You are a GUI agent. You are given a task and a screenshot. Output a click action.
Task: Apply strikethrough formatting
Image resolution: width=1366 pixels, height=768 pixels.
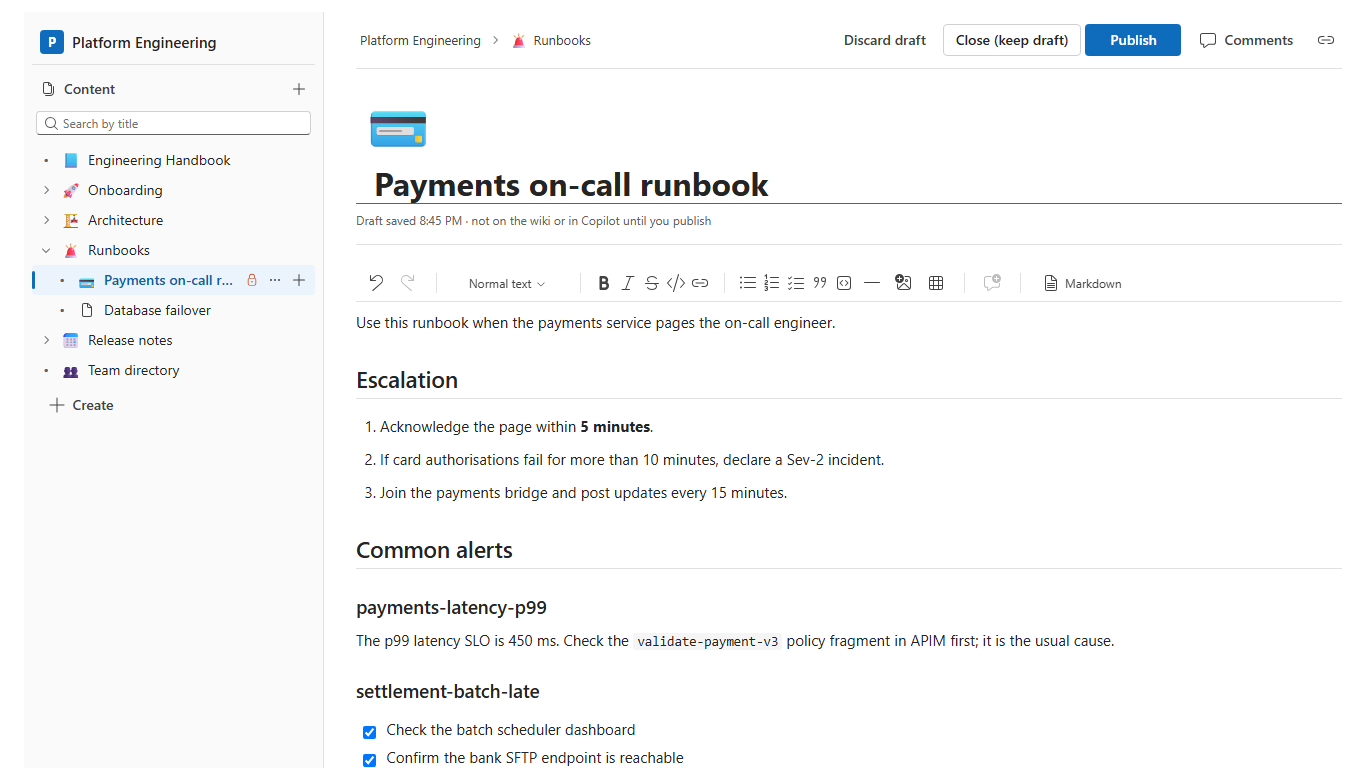pyautogui.click(x=652, y=283)
